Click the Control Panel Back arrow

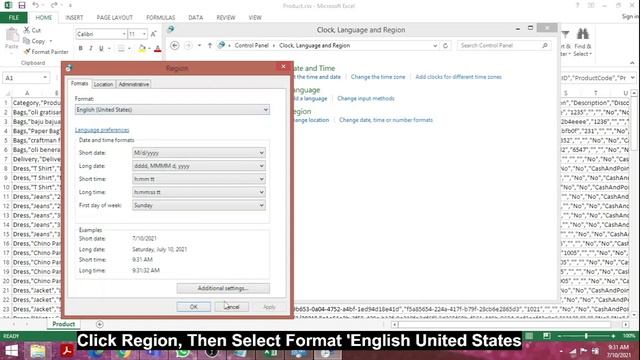[174, 45]
